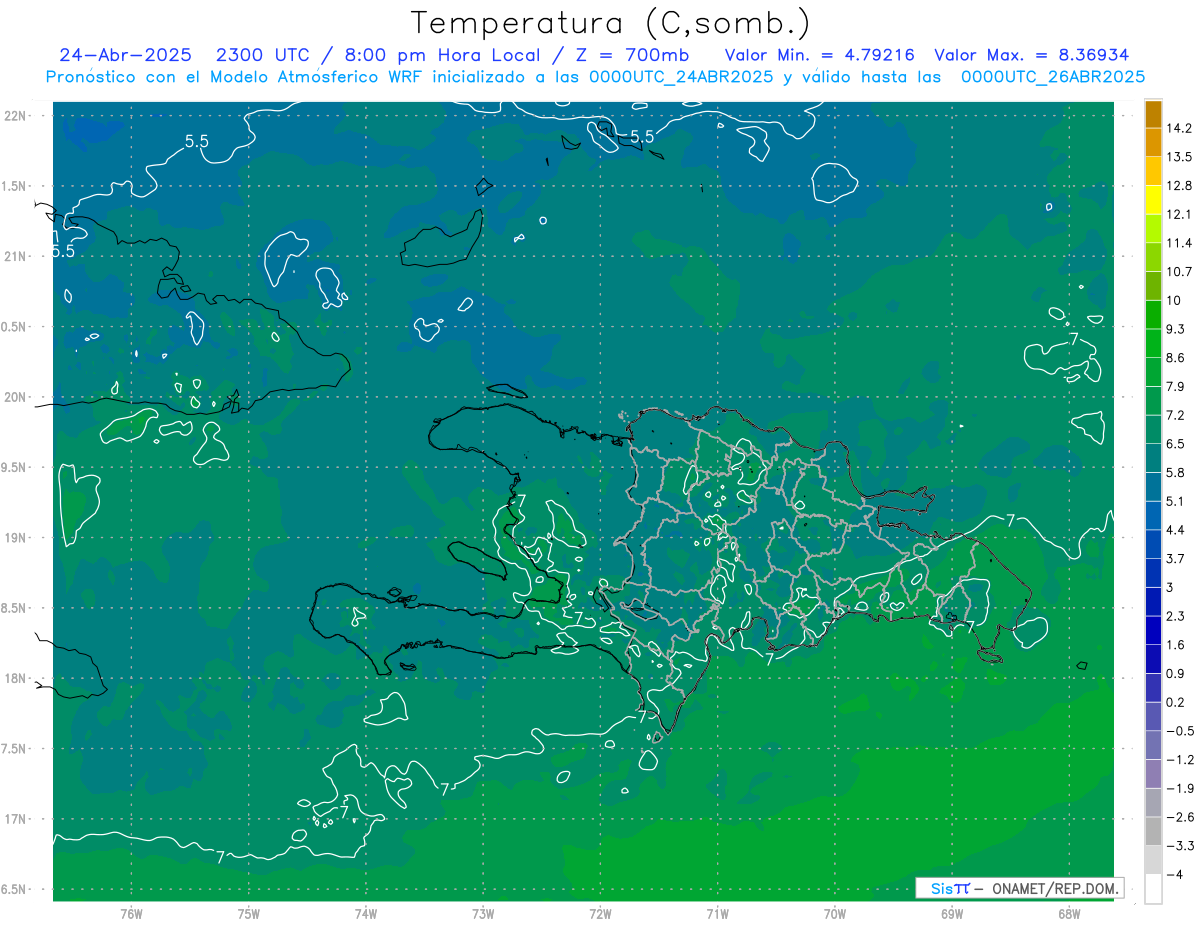This screenshot has width=1200, height=927.
Task: Click the "8.6" colorbar label
Action: click(1175, 358)
